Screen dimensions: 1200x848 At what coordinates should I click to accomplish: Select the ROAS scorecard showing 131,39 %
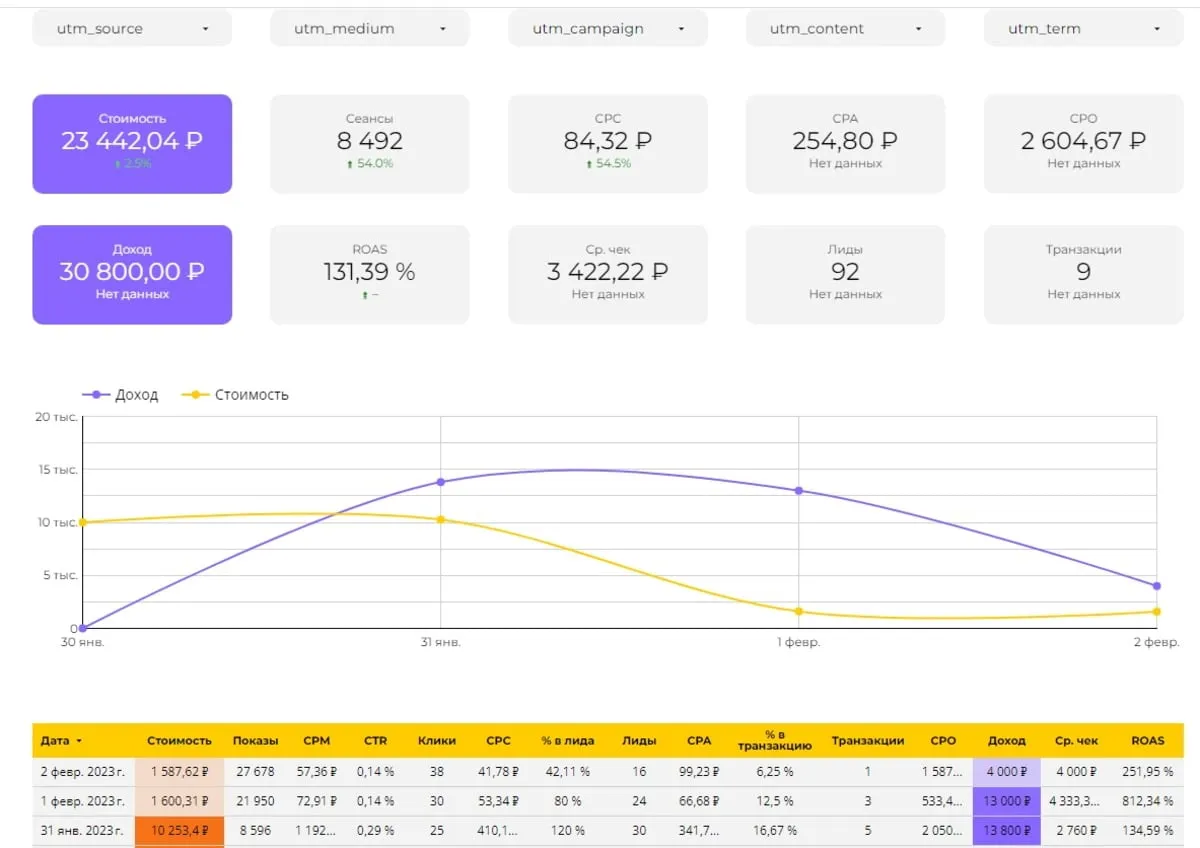point(369,273)
